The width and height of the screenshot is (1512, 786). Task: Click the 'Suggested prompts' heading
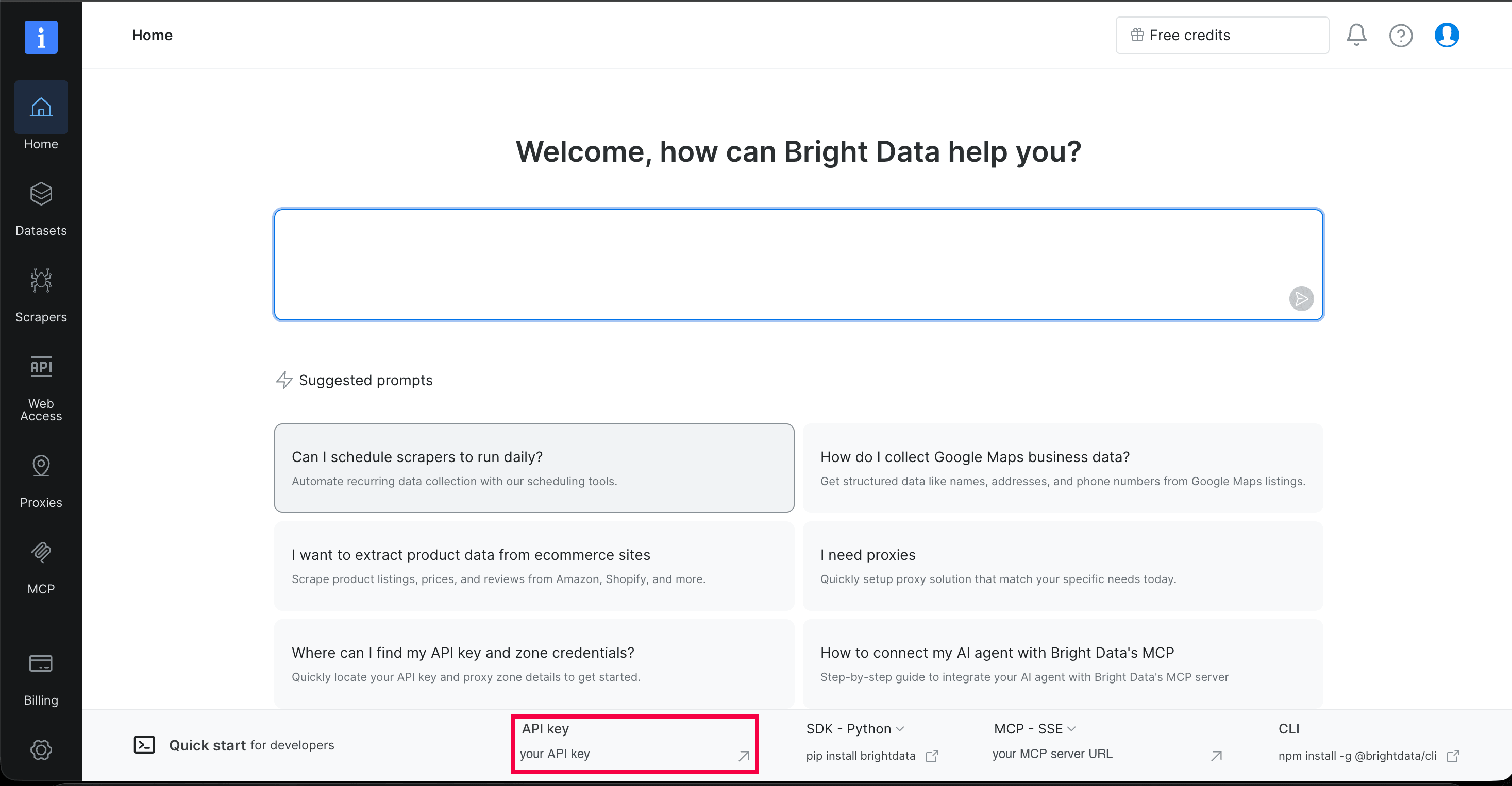tap(366, 380)
